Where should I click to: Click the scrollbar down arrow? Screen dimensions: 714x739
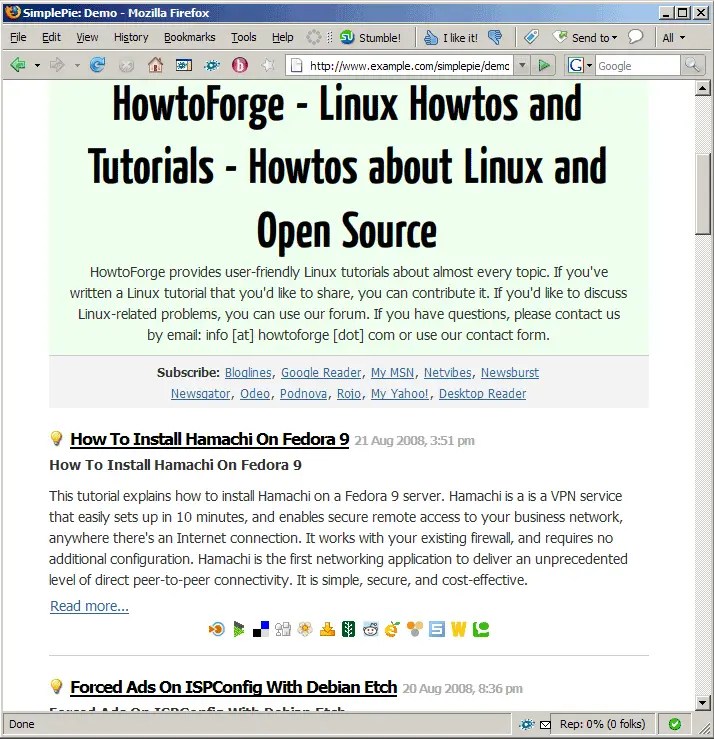click(703, 703)
